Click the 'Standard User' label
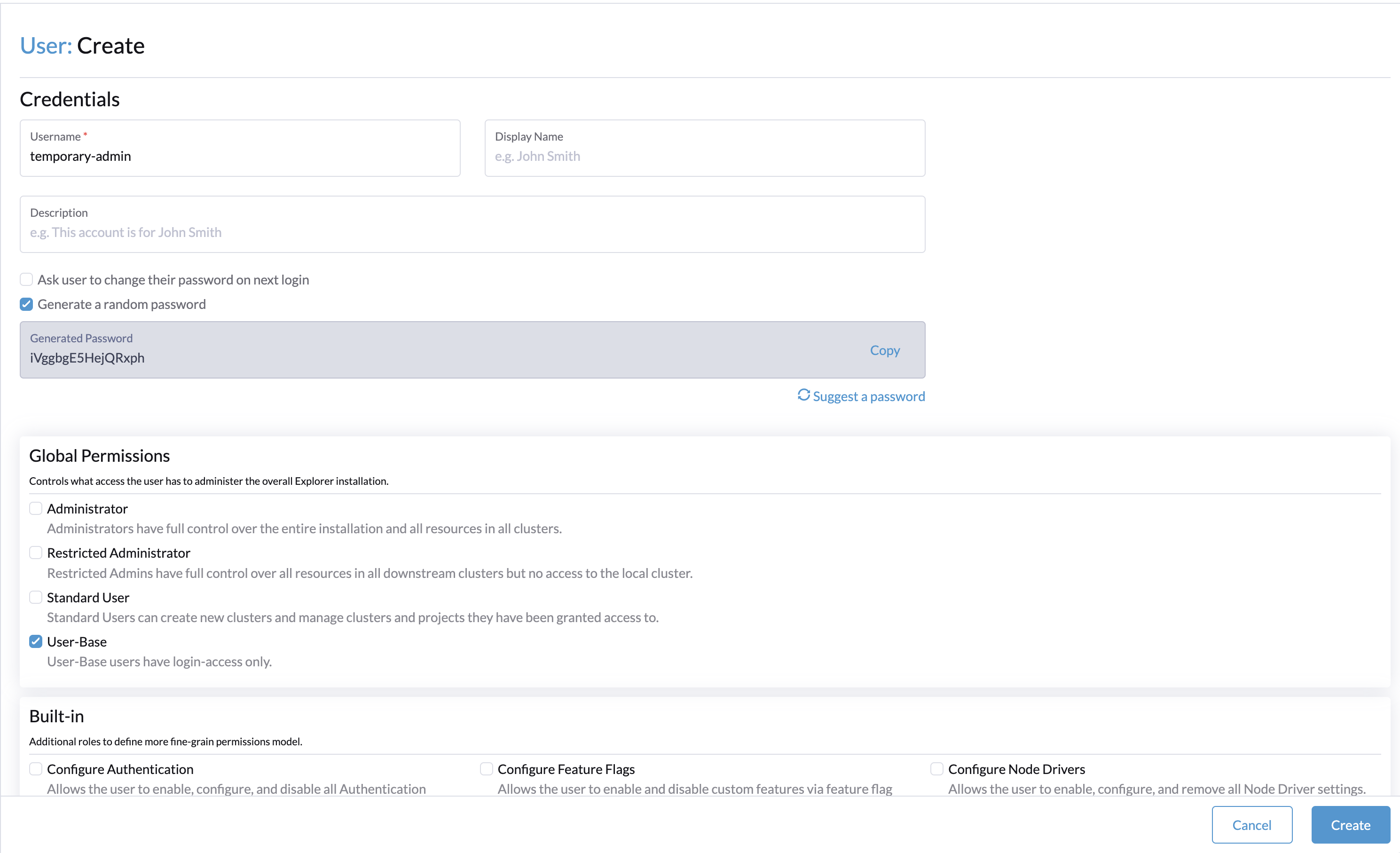1400x853 pixels. pyautogui.click(x=88, y=597)
